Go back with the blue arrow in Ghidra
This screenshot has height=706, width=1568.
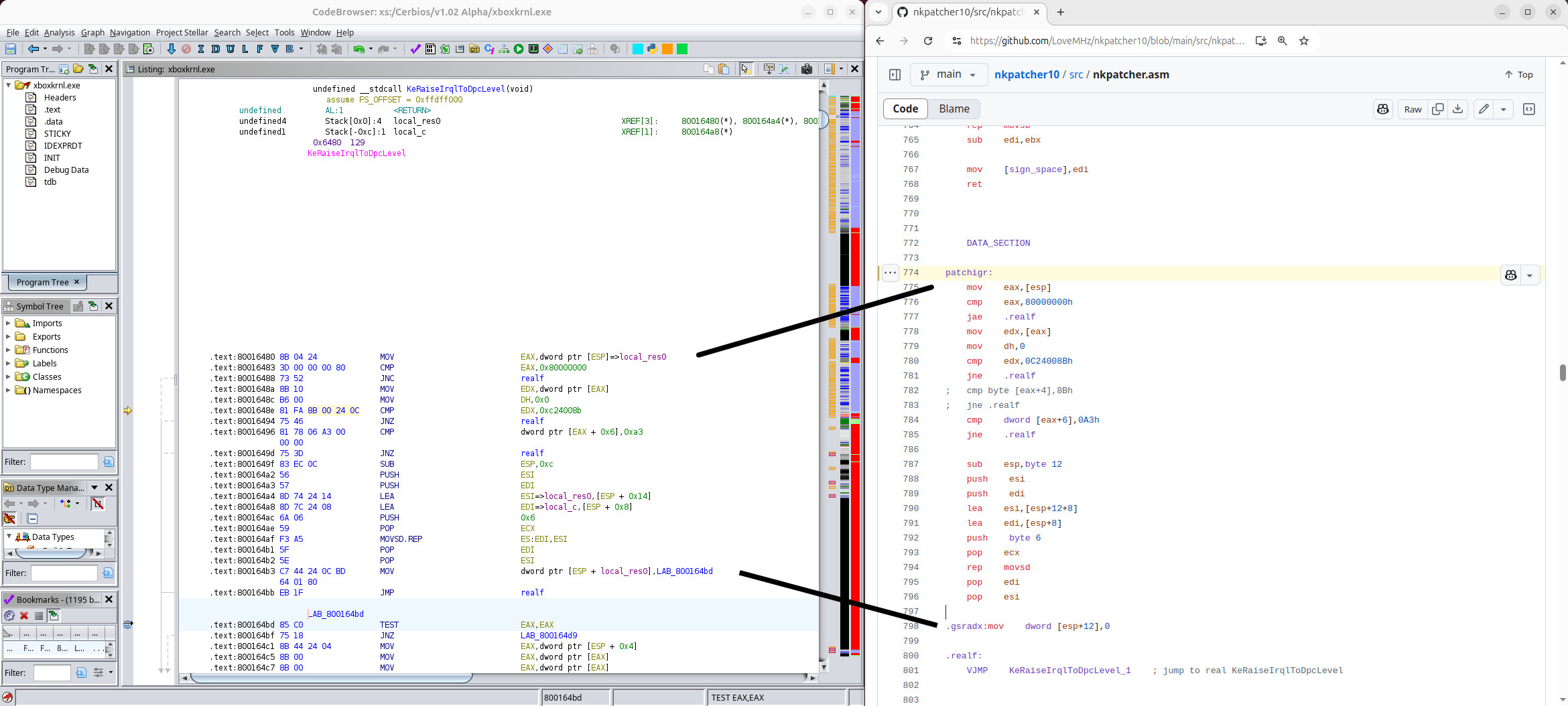[33, 49]
